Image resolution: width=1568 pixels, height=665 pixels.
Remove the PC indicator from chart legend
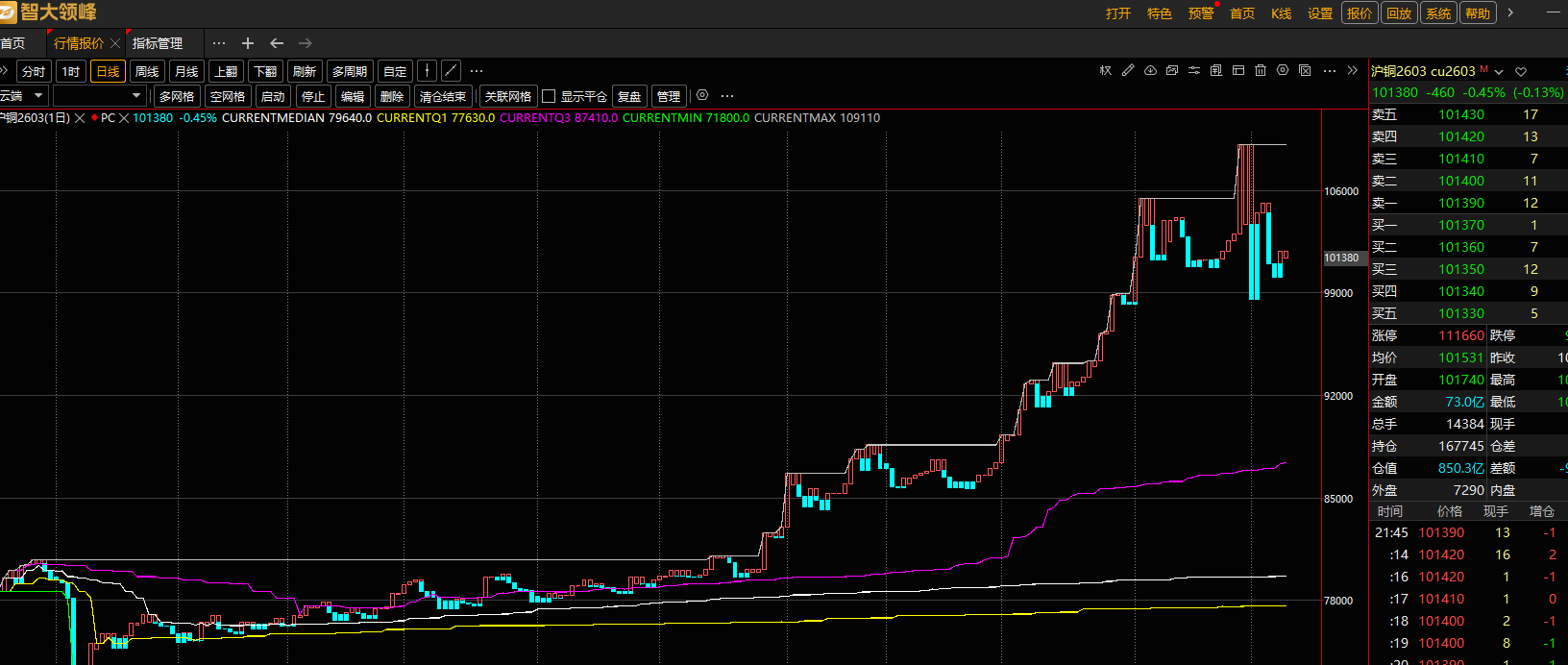(x=123, y=118)
